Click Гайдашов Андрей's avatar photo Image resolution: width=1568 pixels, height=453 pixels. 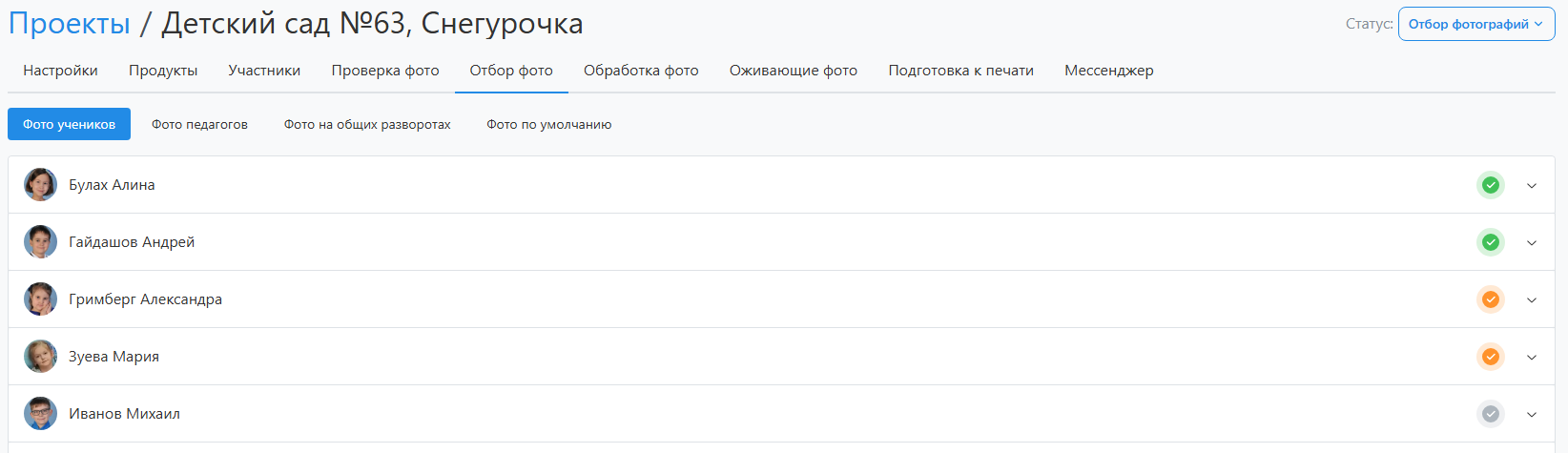pyautogui.click(x=40, y=242)
